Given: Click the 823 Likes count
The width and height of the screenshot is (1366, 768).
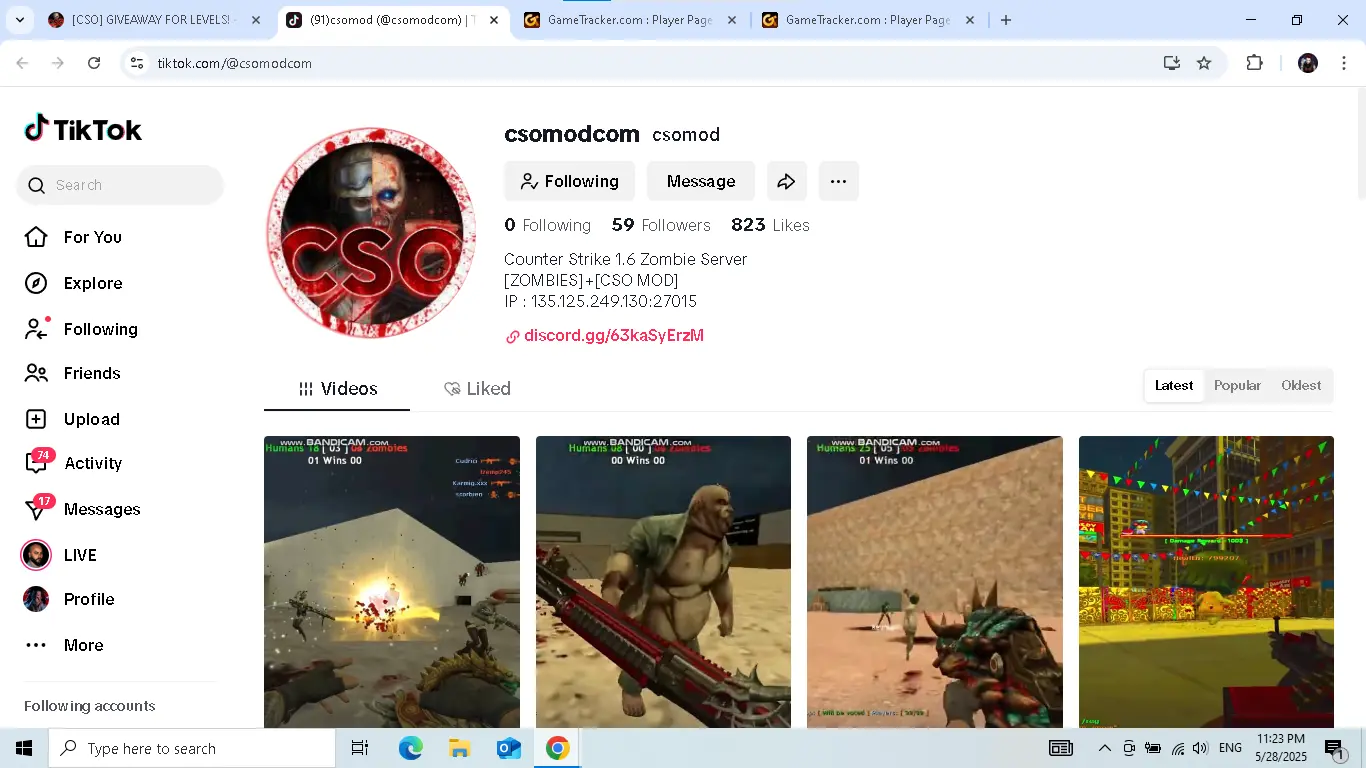Looking at the screenshot, I should (x=770, y=225).
